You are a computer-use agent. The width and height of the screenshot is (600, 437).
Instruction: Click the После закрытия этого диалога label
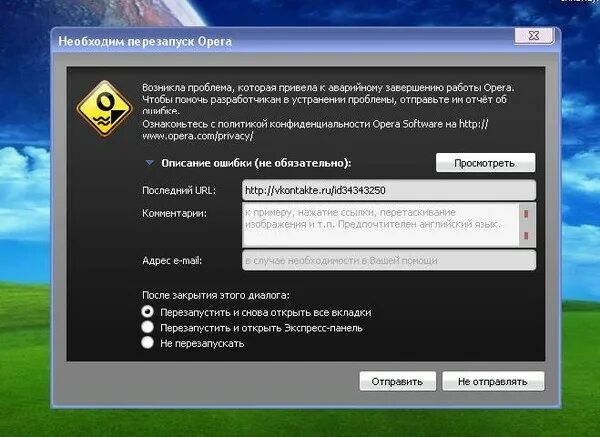tap(216, 295)
